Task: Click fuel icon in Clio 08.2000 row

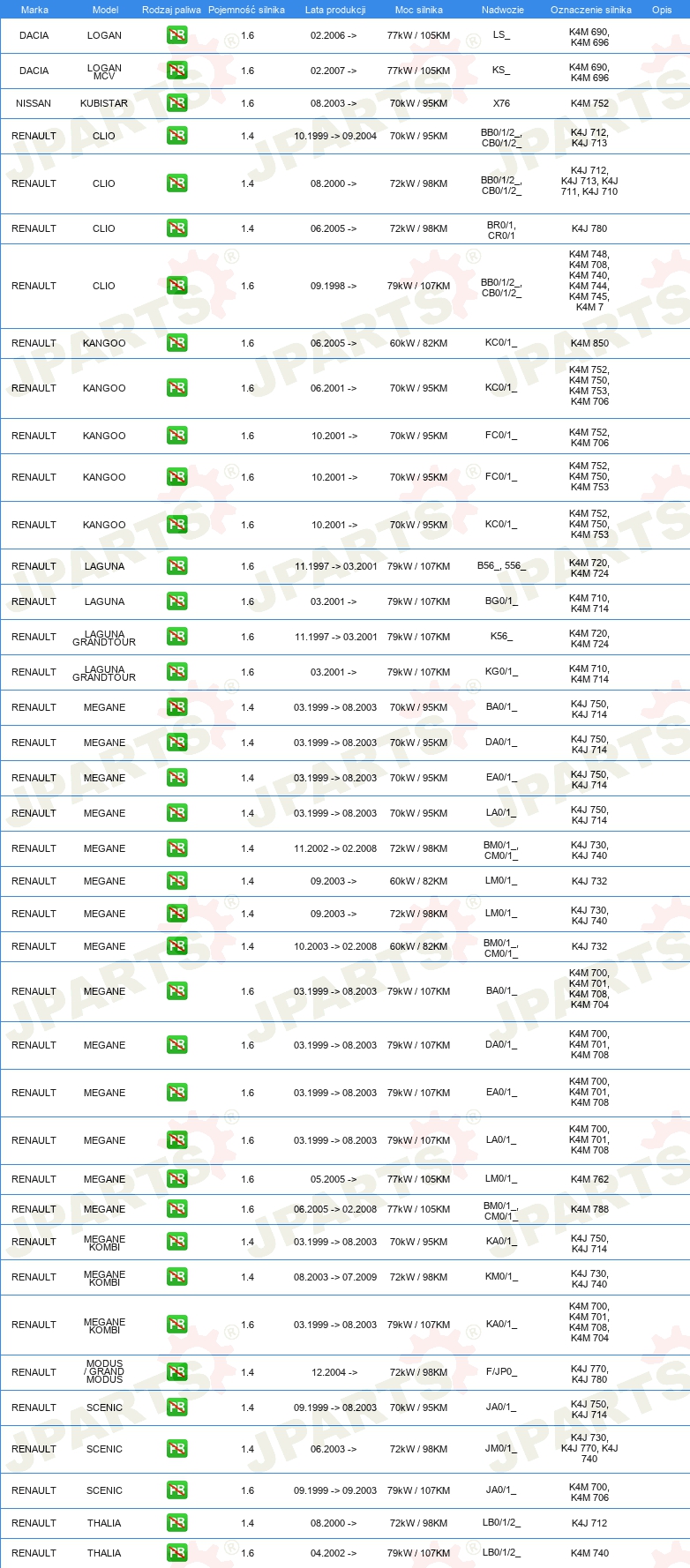Action: [x=176, y=184]
